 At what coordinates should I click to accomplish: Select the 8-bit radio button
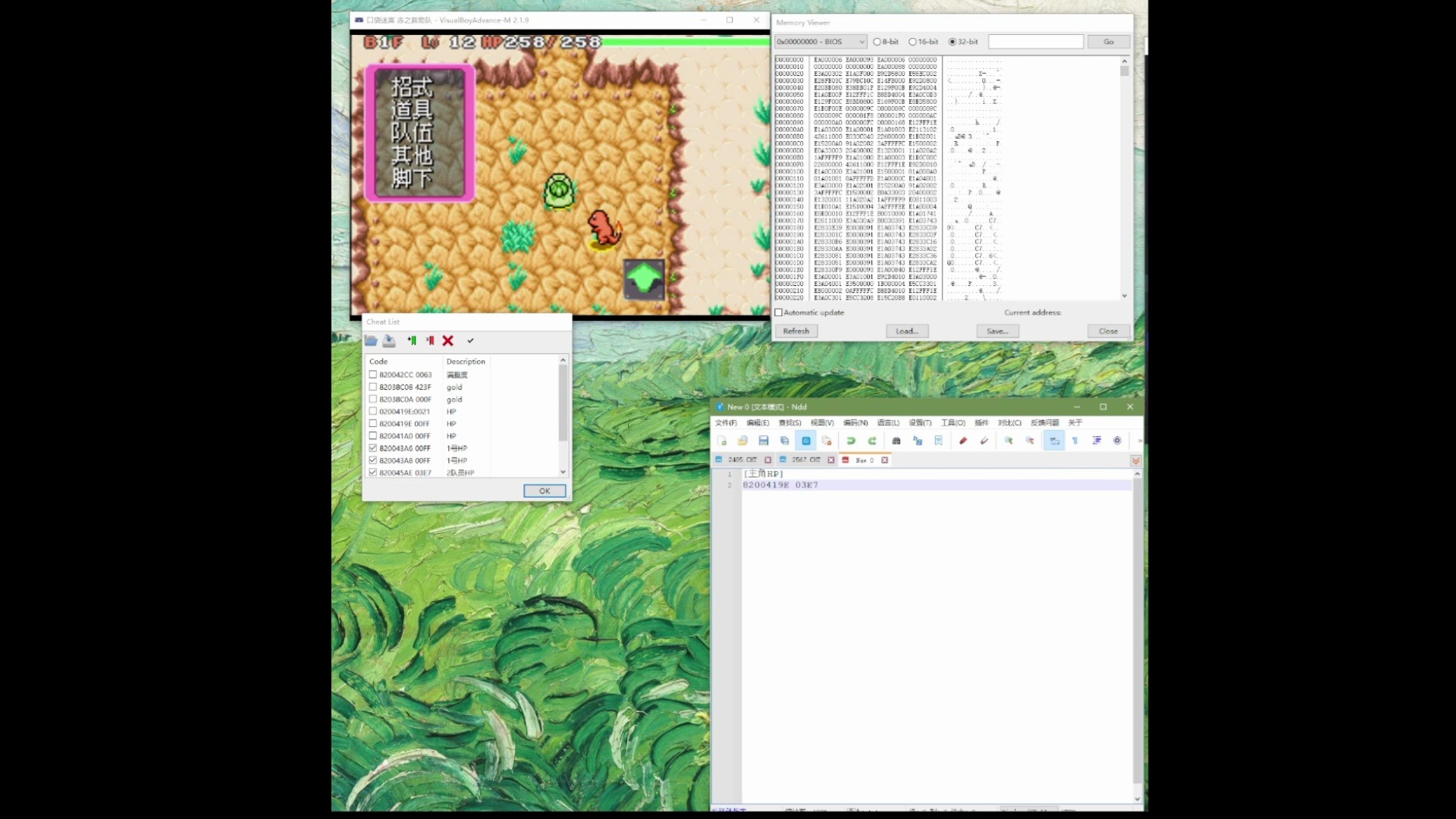[x=877, y=42]
